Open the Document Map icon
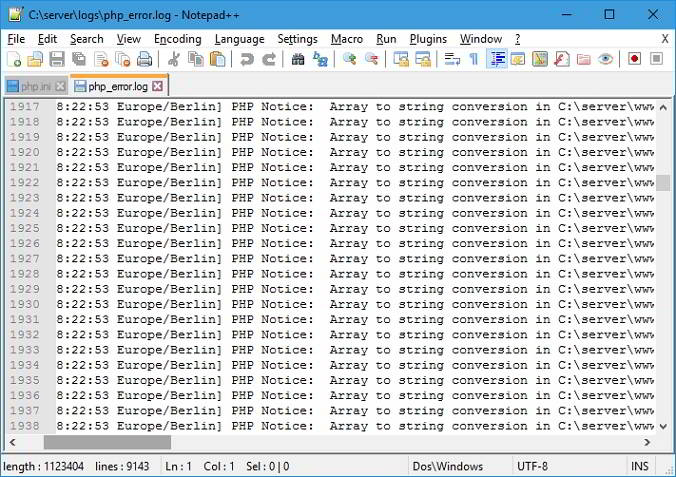 540,59
